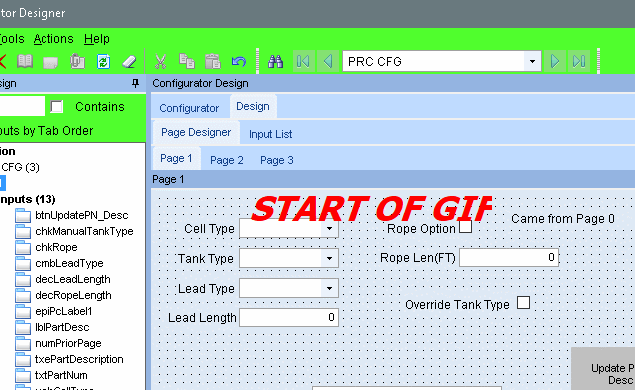Viewport: 635px width, 390px height.
Task: Click the Came from Page 0 label
Action: tap(563, 219)
